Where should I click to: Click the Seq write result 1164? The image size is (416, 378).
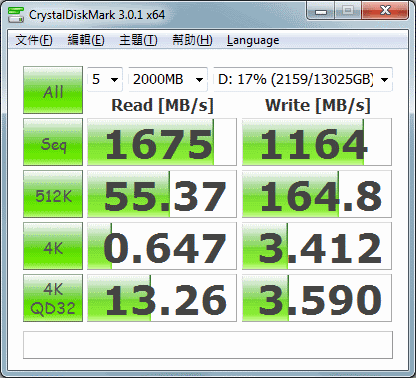pyautogui.click(x=317, y=142)
